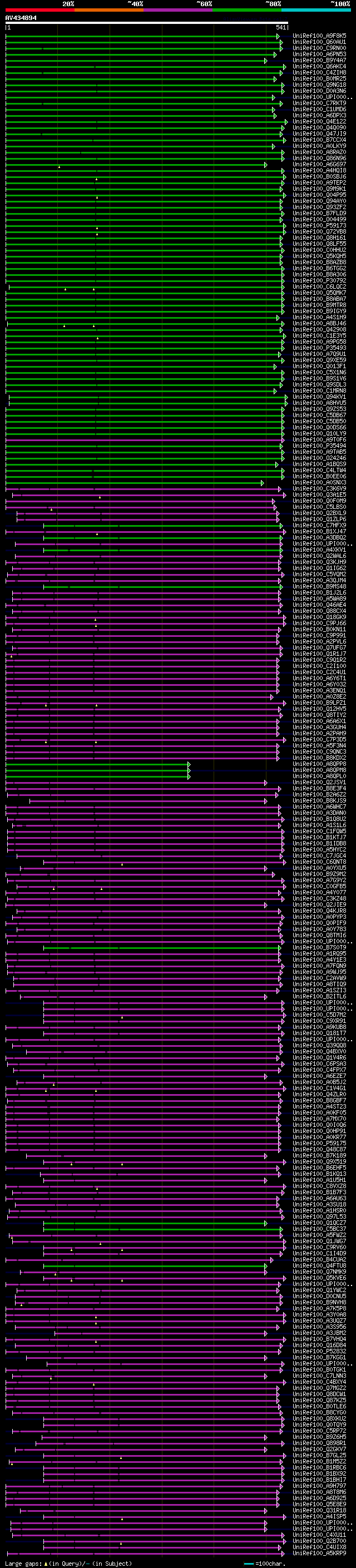Choose the UniRef100_A4S1H9 entry

click(x=319, y=317)
